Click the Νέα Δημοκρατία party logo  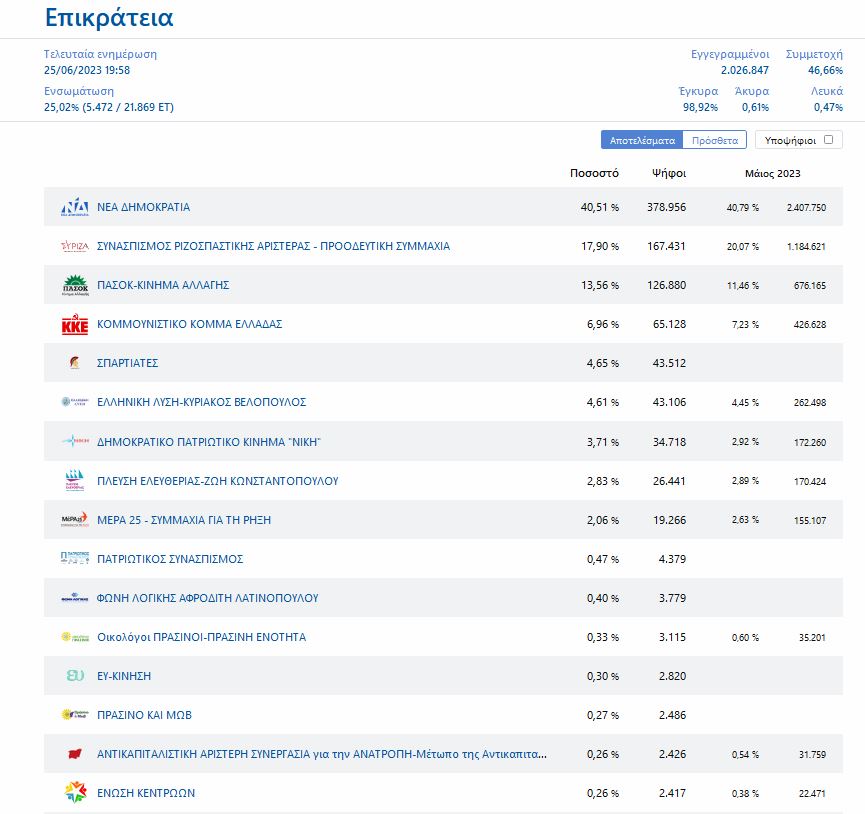coord(75,207)
